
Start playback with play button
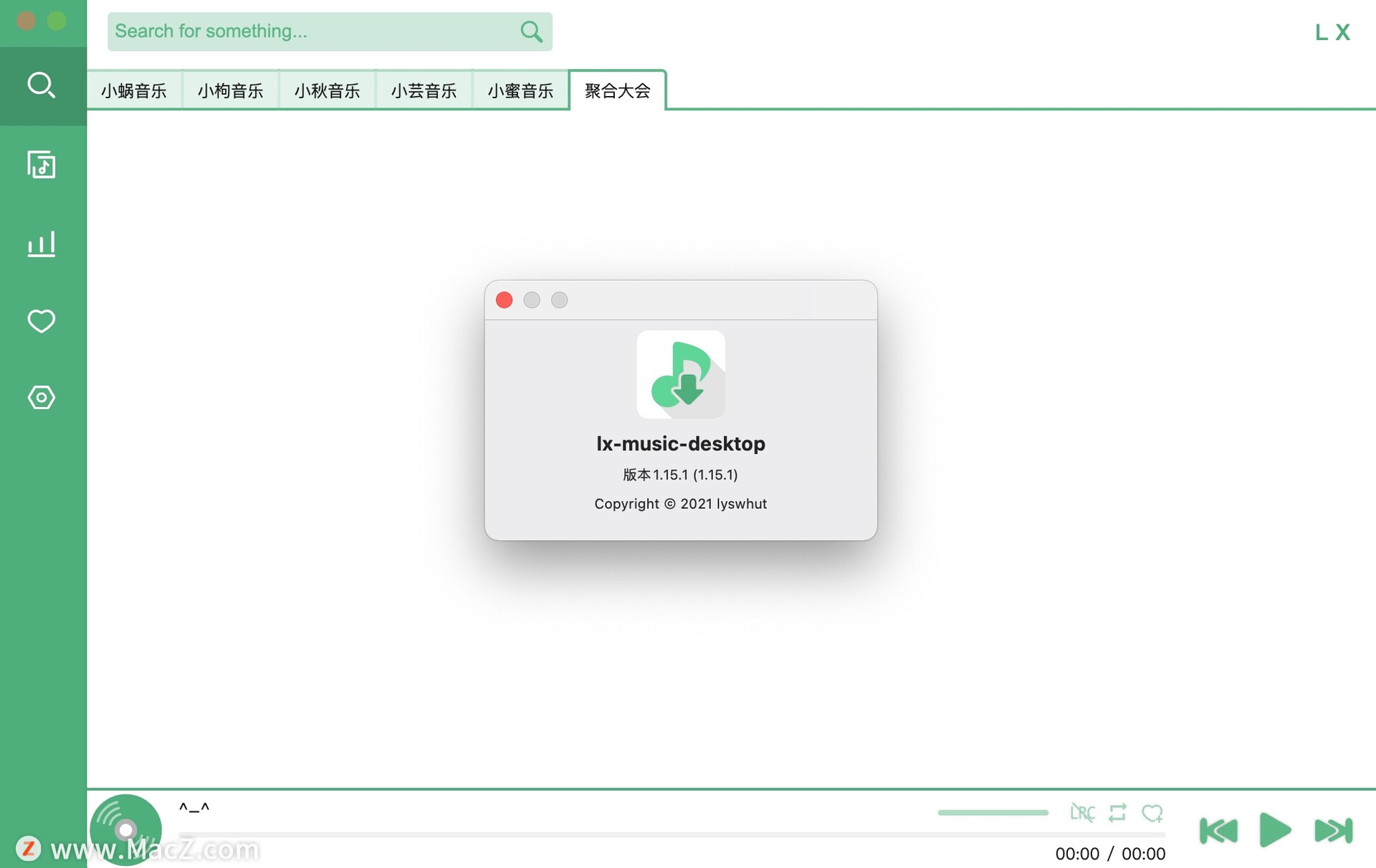click(1275, 830)
